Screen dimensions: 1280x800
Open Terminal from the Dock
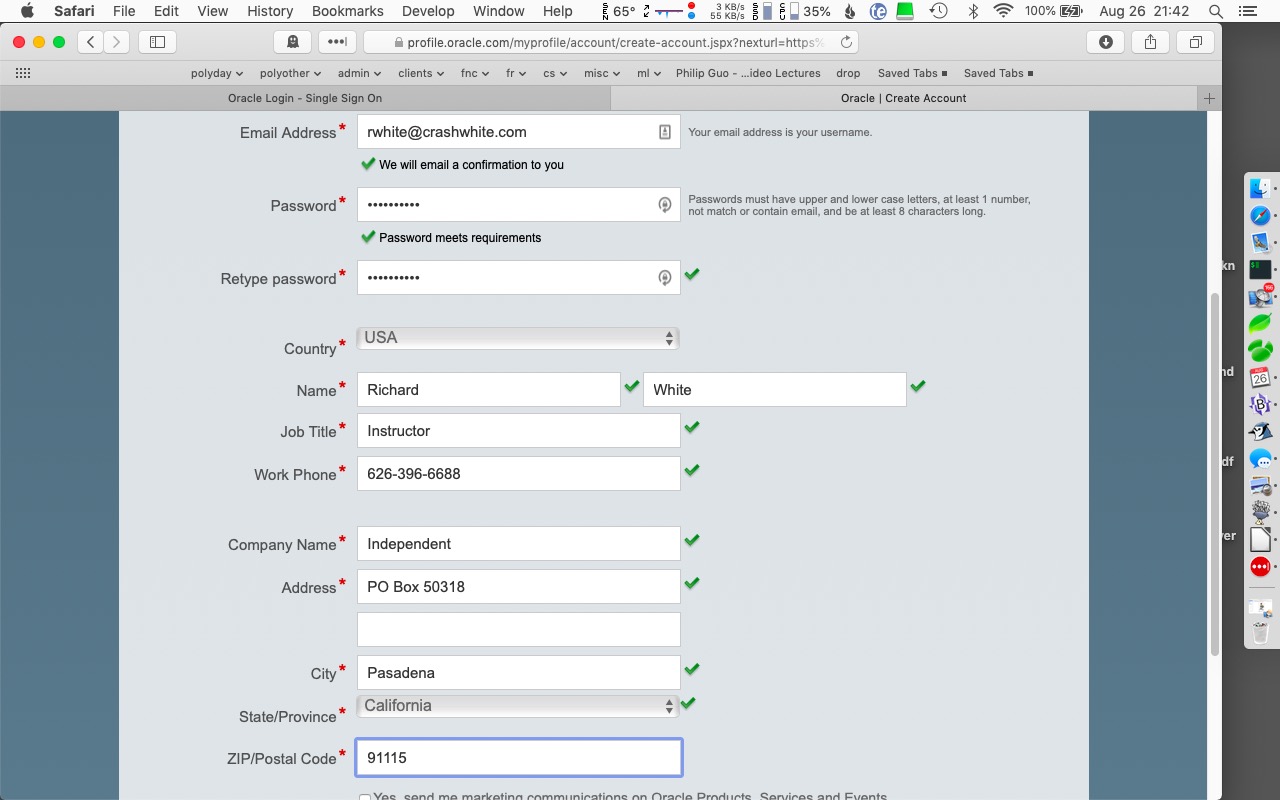coord(1260,269)
